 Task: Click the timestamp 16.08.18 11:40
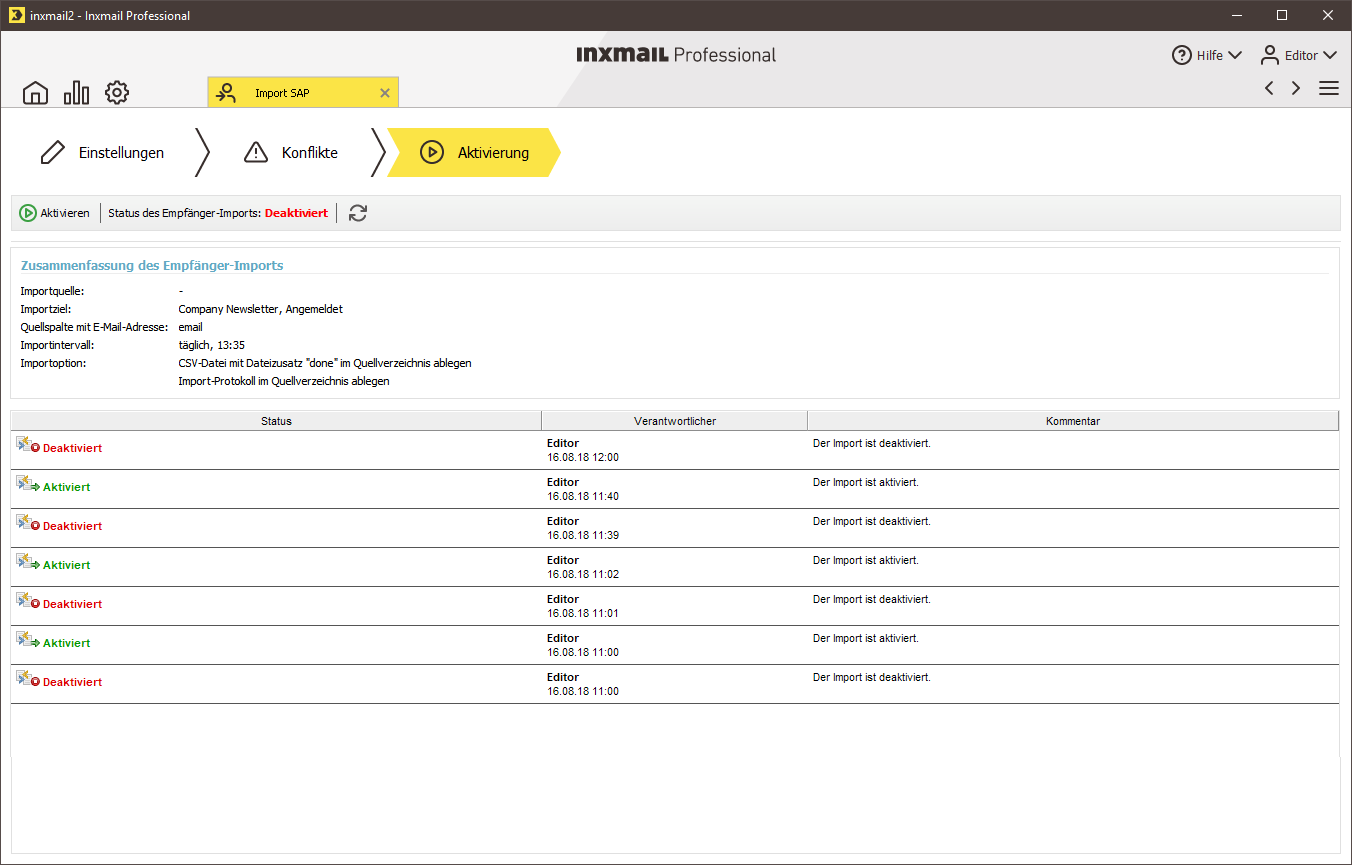583,496
